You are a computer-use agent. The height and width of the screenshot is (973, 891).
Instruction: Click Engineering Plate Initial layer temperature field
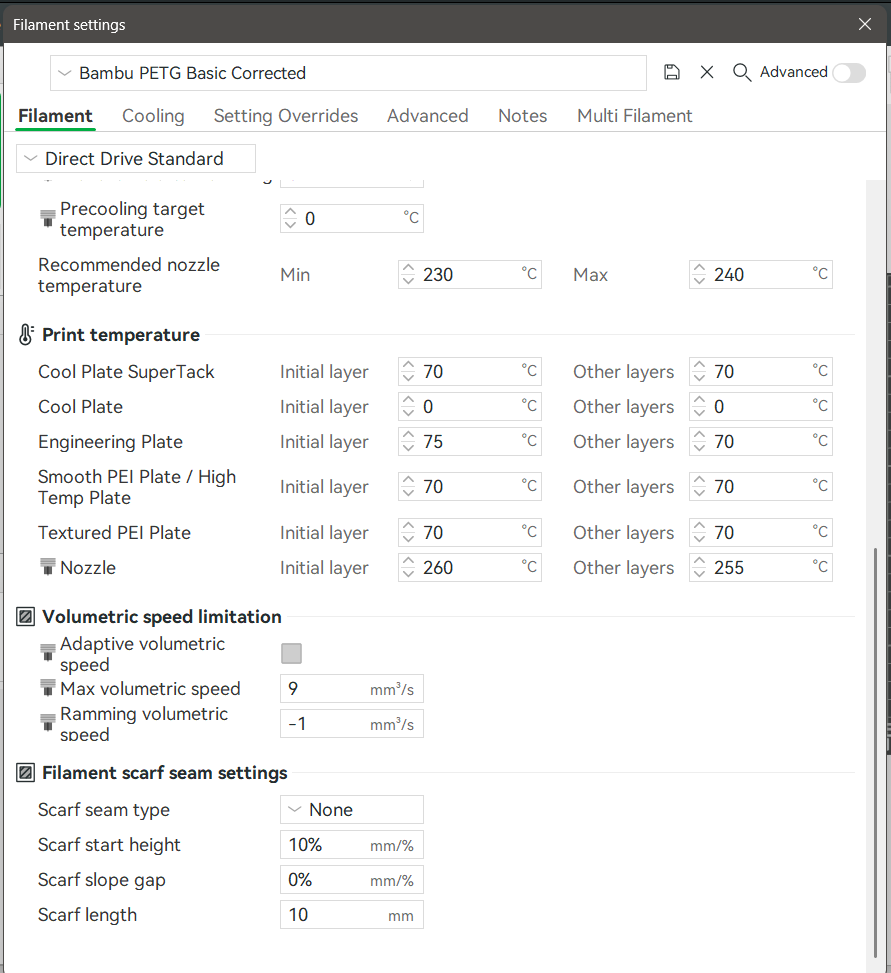pyautogui.click(x=470, y=441)
